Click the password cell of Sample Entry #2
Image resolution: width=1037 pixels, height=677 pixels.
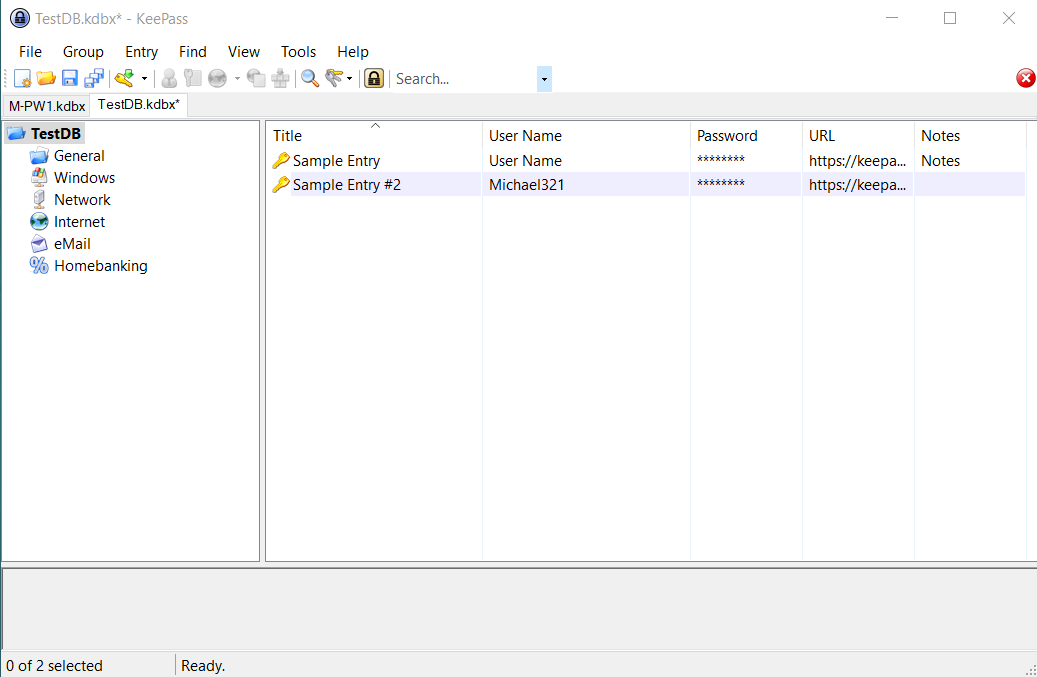[x=746, y=184]
